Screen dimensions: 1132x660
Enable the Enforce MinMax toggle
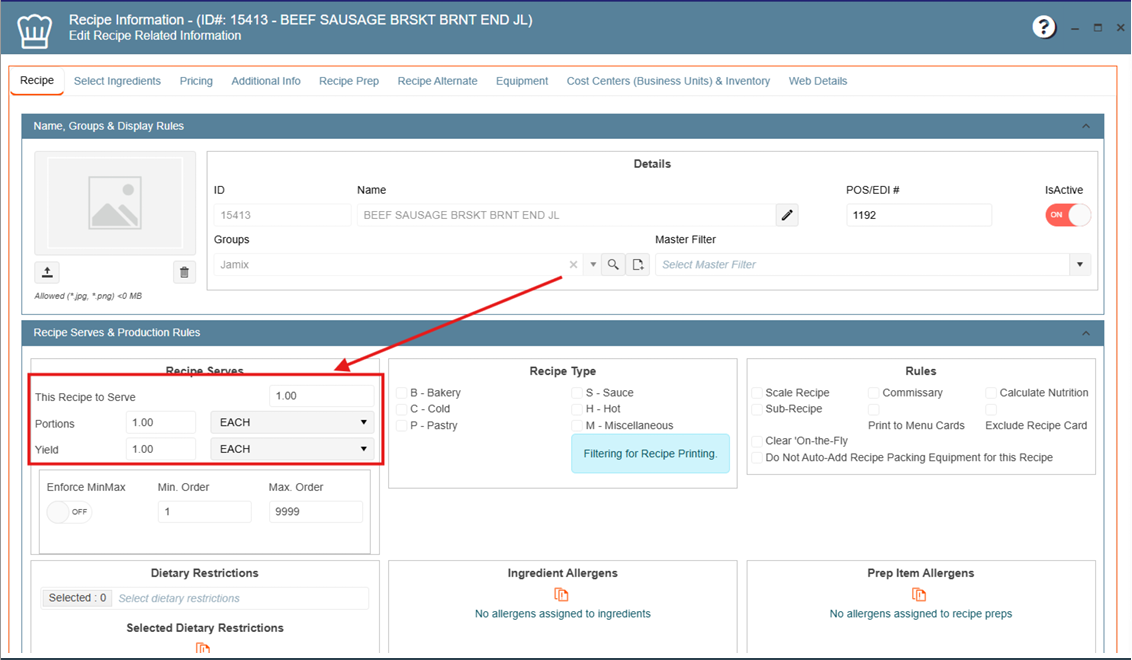tap(68, 512)
